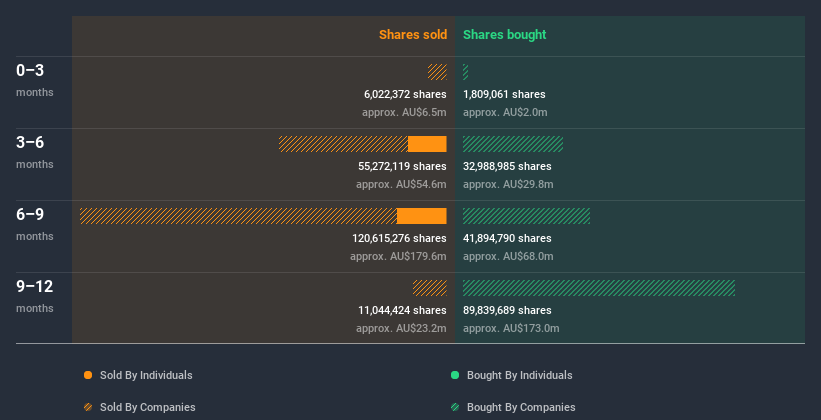Click the 6–9 months green bought bar

point(526,216)
